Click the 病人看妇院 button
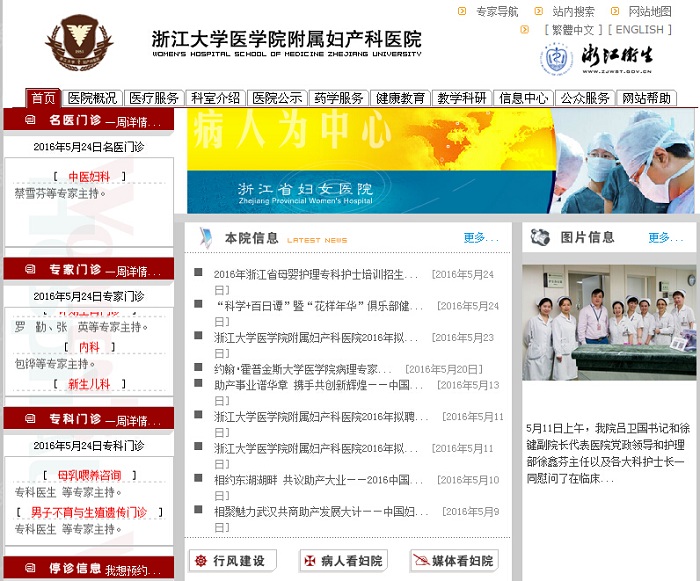 pos(343,560)
